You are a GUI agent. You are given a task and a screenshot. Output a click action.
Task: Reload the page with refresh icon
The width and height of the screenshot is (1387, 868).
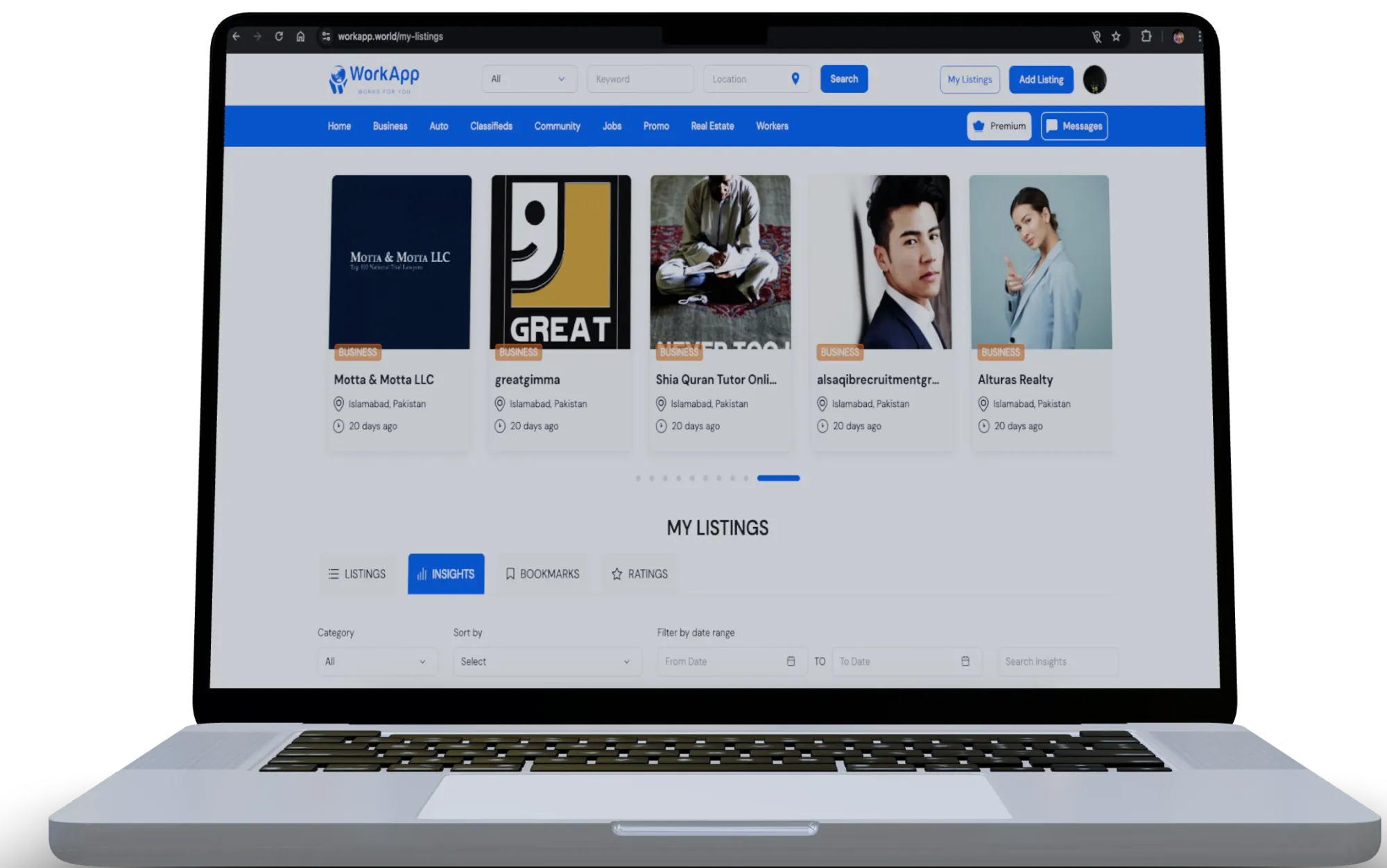pos(279,37)
